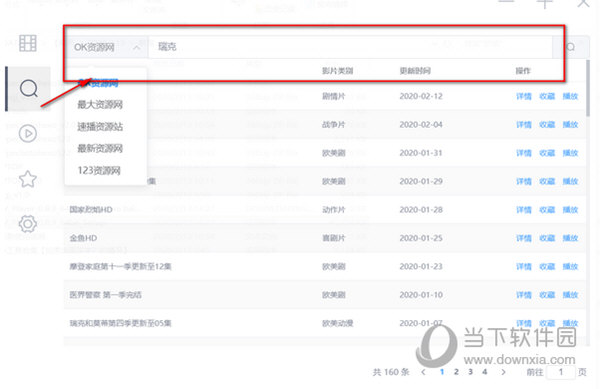Open 详情 for 摩登家庭第十一季 row
Image resolution: width=600 pixels, height=389 pixels.
click(x=524, y=267)
